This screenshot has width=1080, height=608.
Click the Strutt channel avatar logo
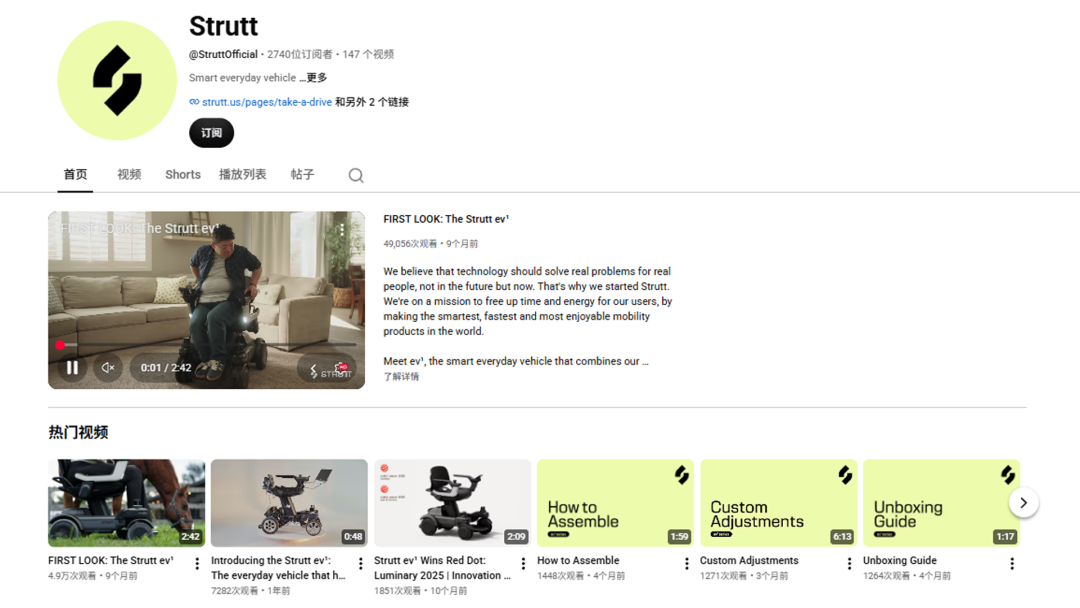tap(117, 81)
